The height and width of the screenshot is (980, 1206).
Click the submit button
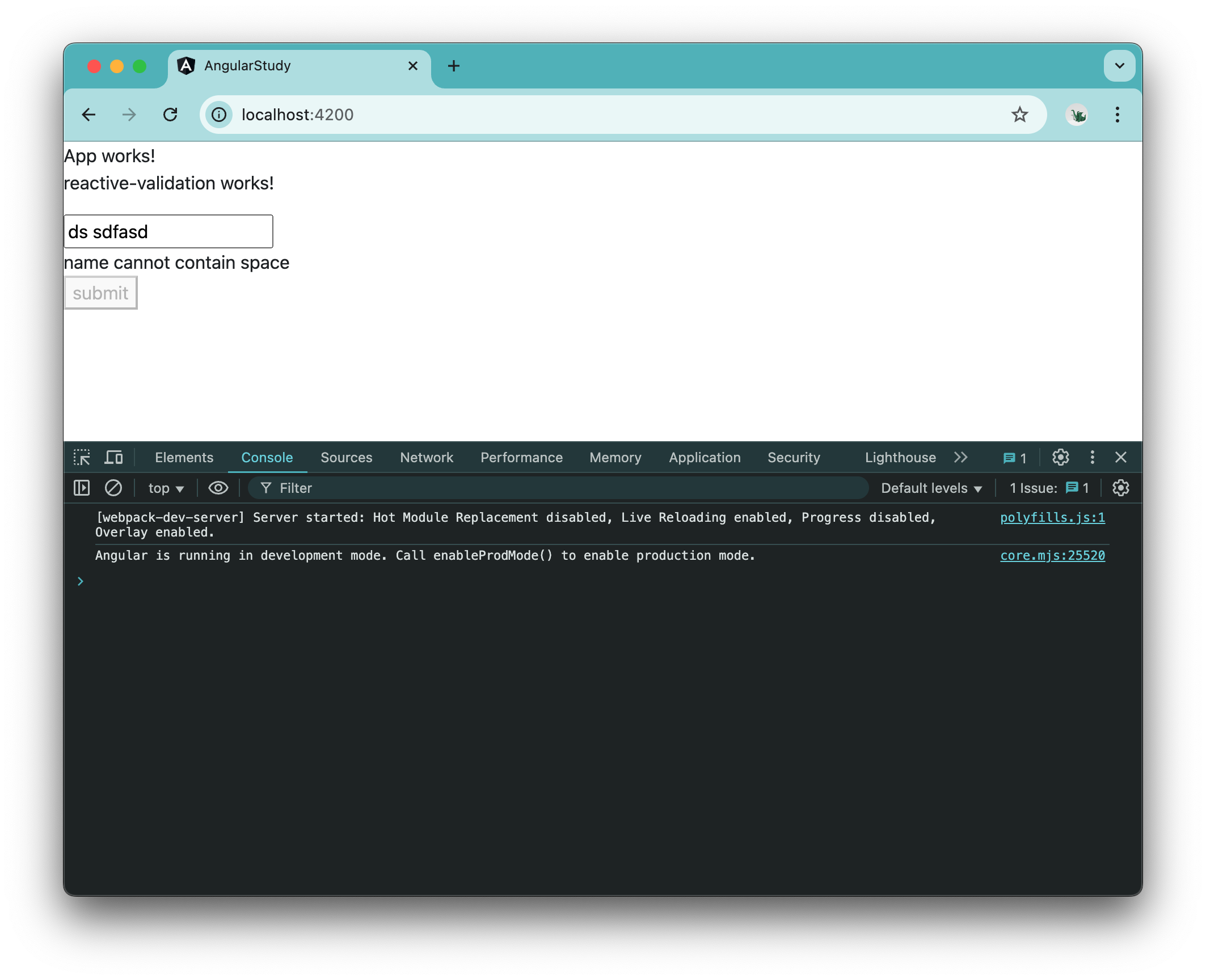point(100,292)
